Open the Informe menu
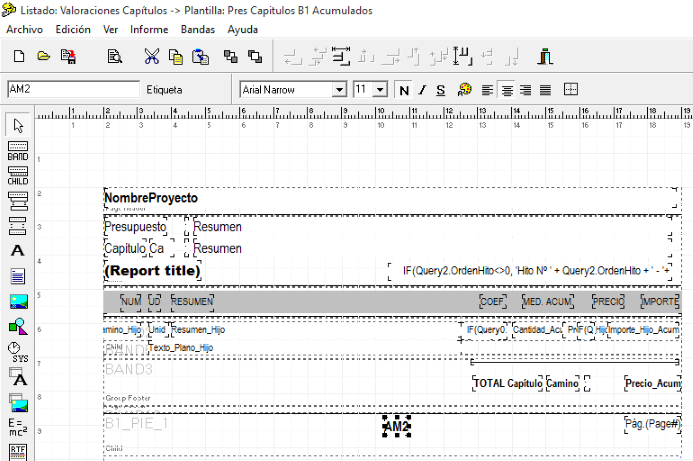This screenshot has height=461, width=693. [149, 29]
